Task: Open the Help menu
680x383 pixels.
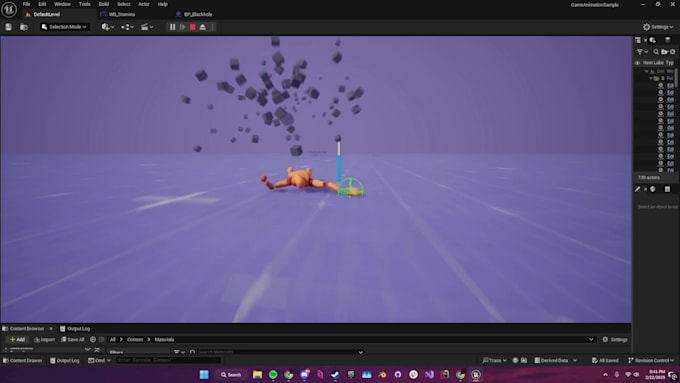Action: pyautogui.click(x=163, y=4)
